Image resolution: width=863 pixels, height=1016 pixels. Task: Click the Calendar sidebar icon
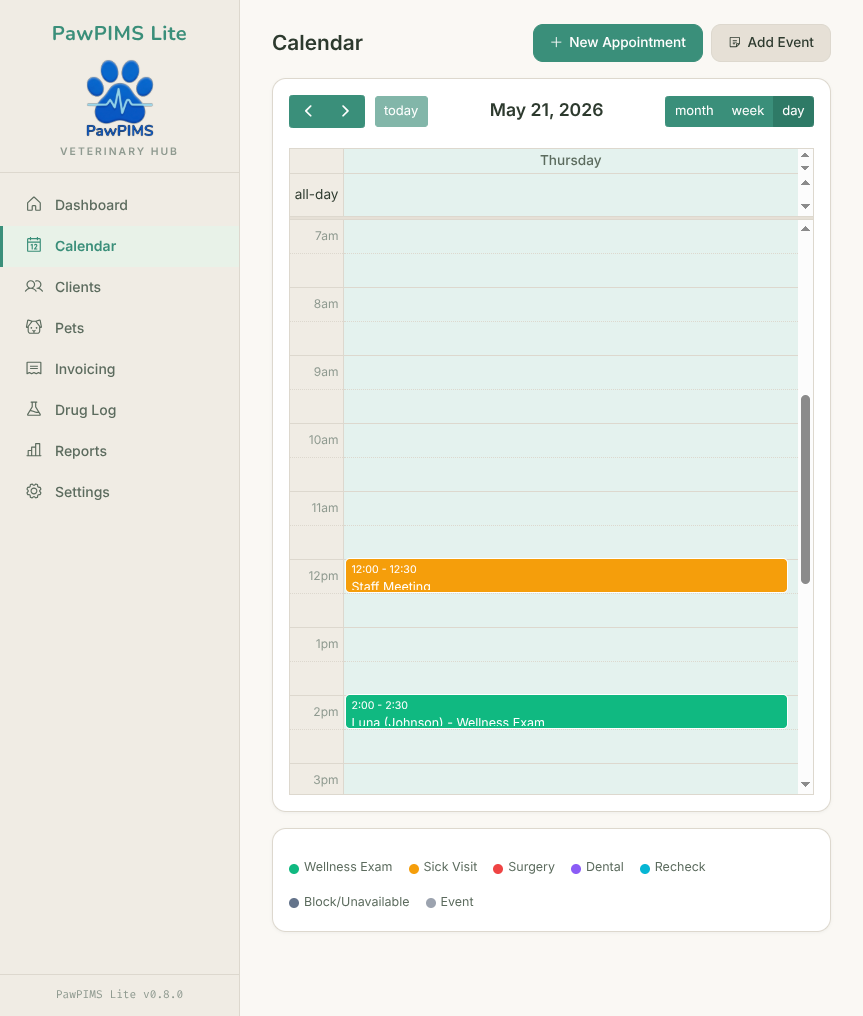point(34,246)
